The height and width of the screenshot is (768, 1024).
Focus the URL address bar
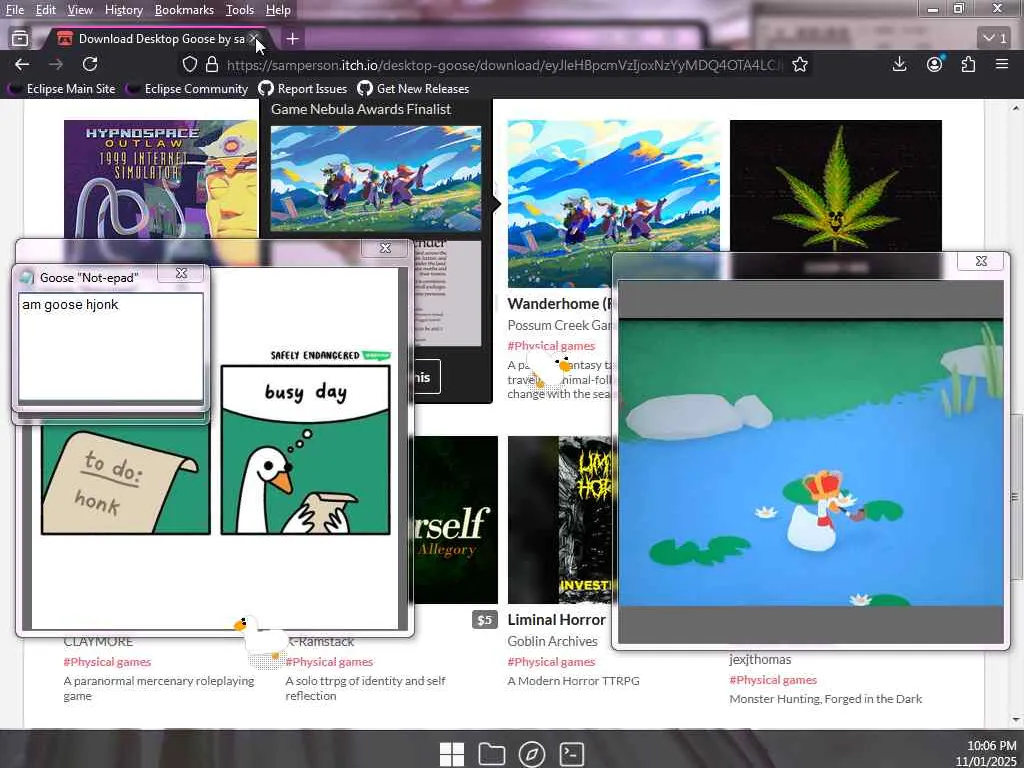503,65
